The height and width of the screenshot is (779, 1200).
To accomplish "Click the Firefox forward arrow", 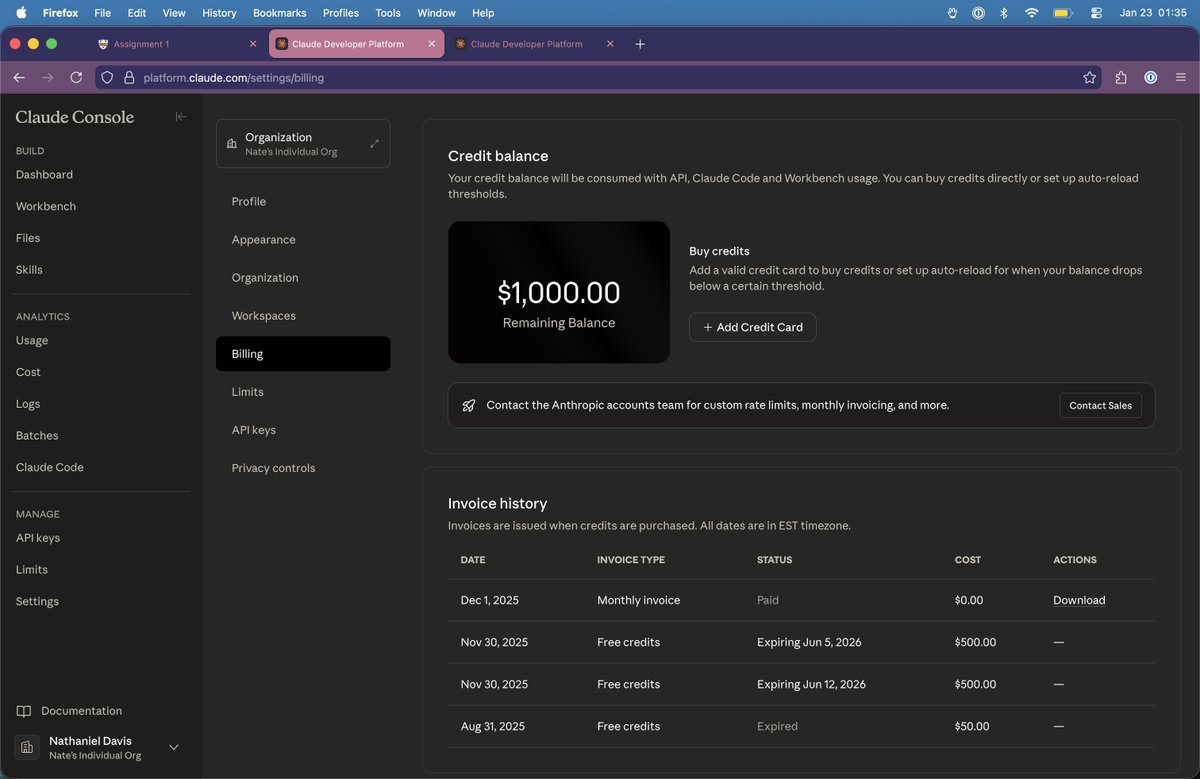I will (x=47, y=77).
